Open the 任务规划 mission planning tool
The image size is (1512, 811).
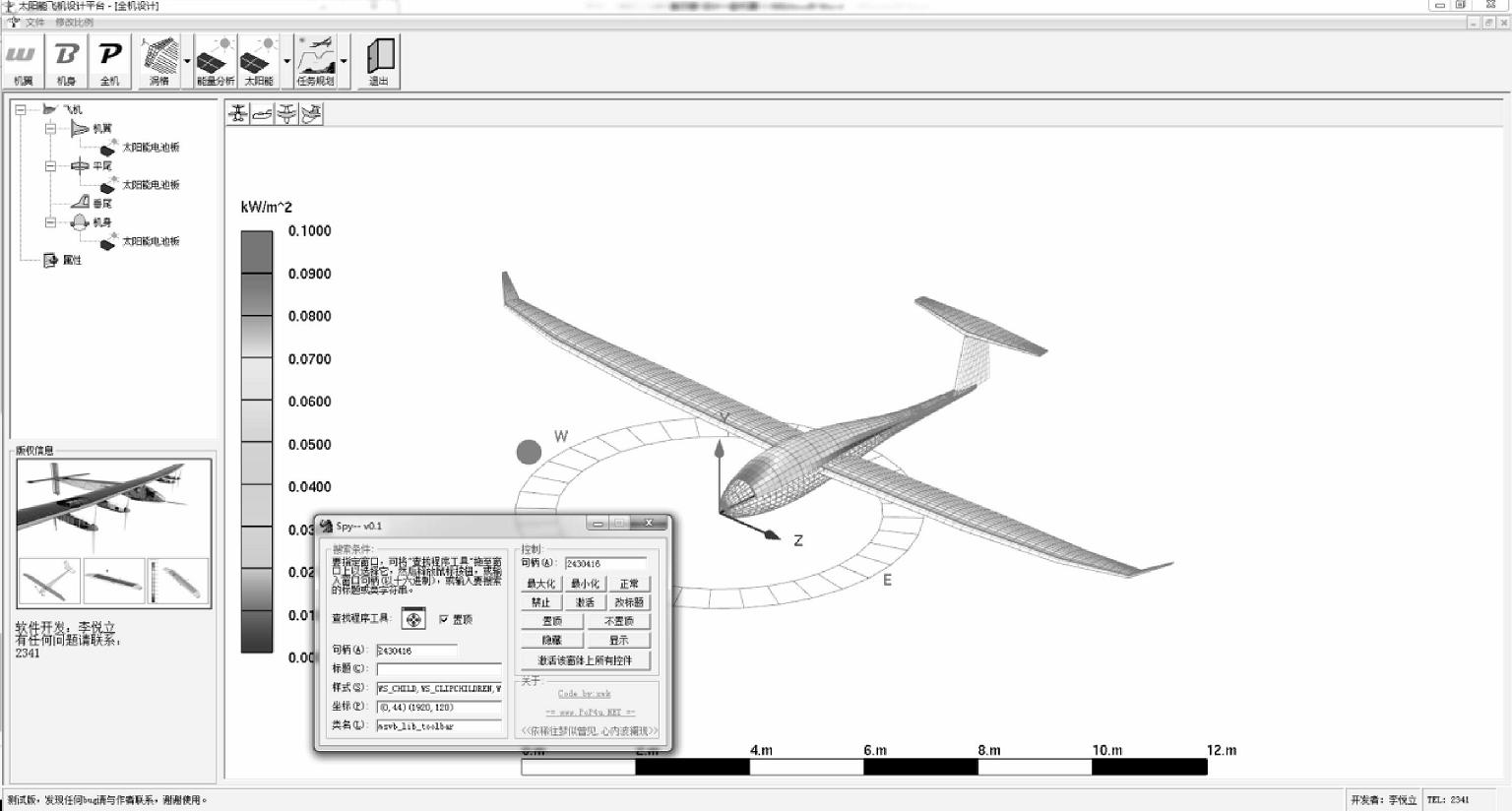pyautogui.click(x=316, y=62)
